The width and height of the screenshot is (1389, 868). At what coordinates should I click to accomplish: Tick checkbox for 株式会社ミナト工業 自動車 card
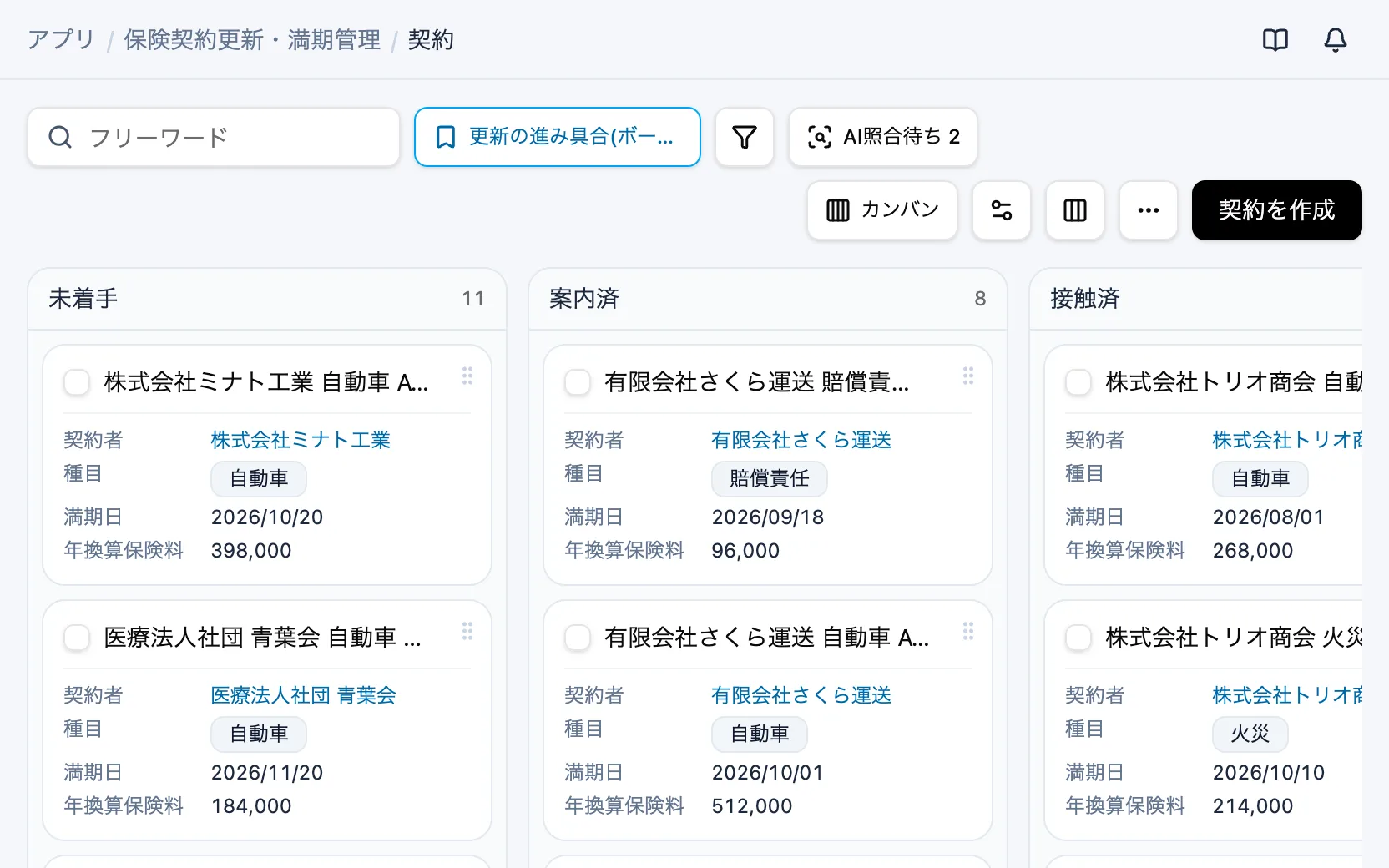(77, 382)
